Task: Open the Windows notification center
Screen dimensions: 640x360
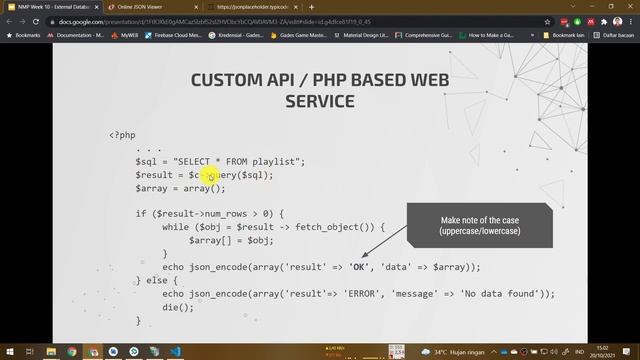Action: point(627,351)
